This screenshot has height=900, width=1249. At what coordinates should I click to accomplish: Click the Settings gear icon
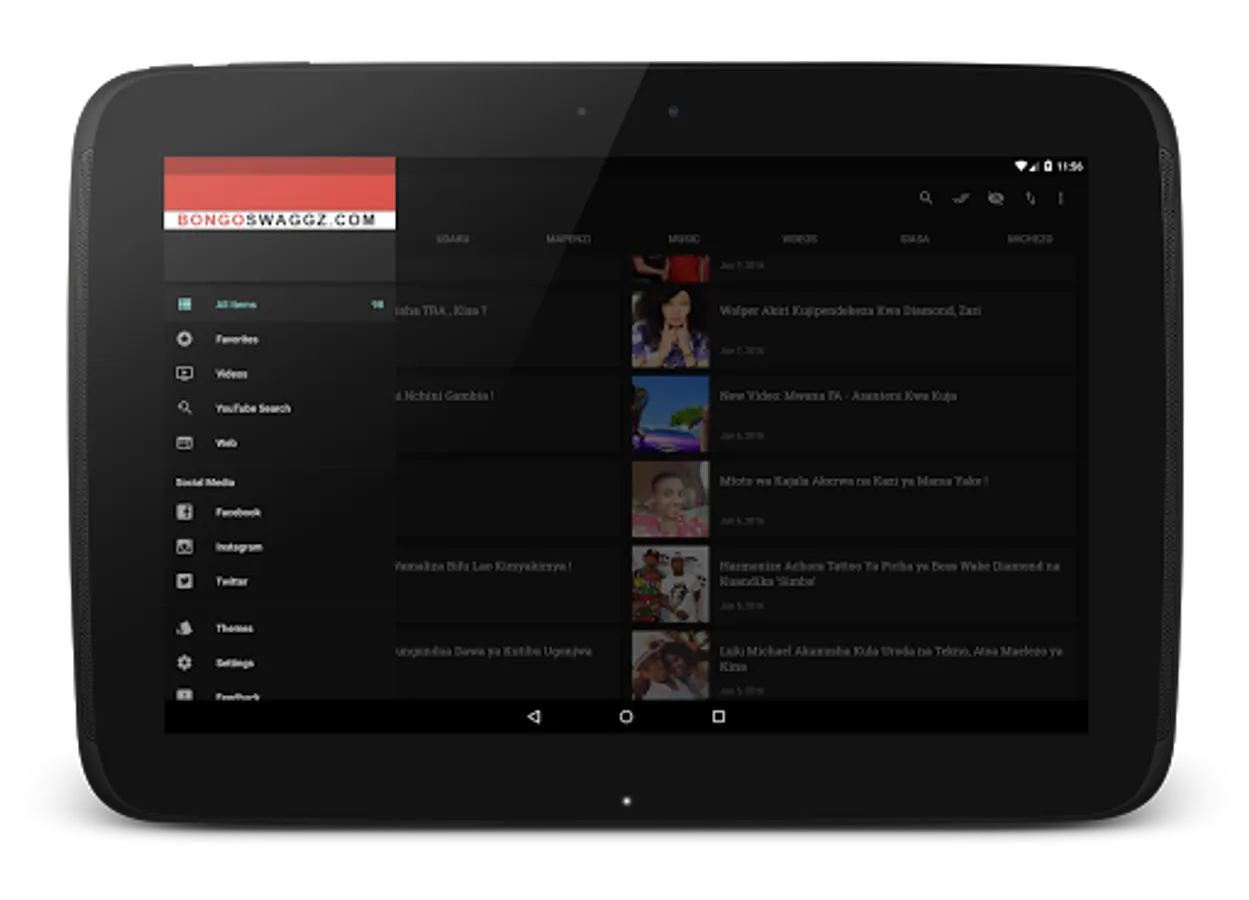tap(184, 663)
